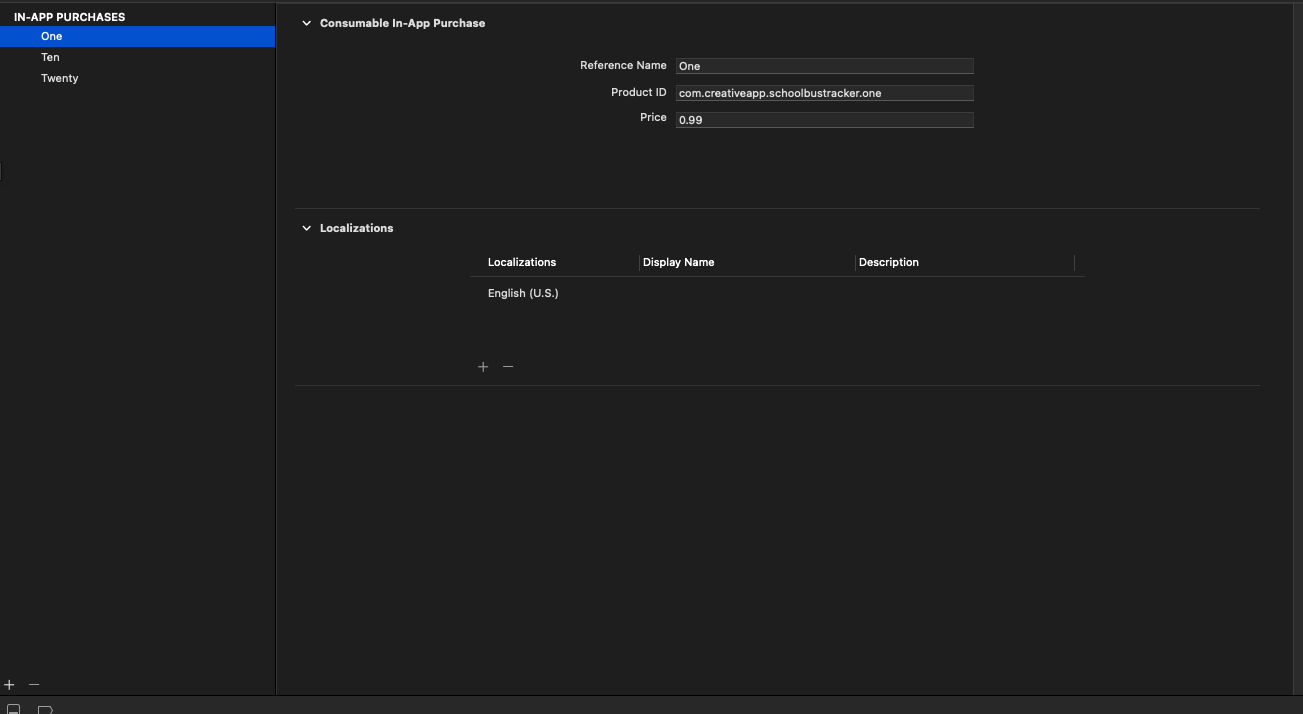Click the Description column header

click(888, 262)
